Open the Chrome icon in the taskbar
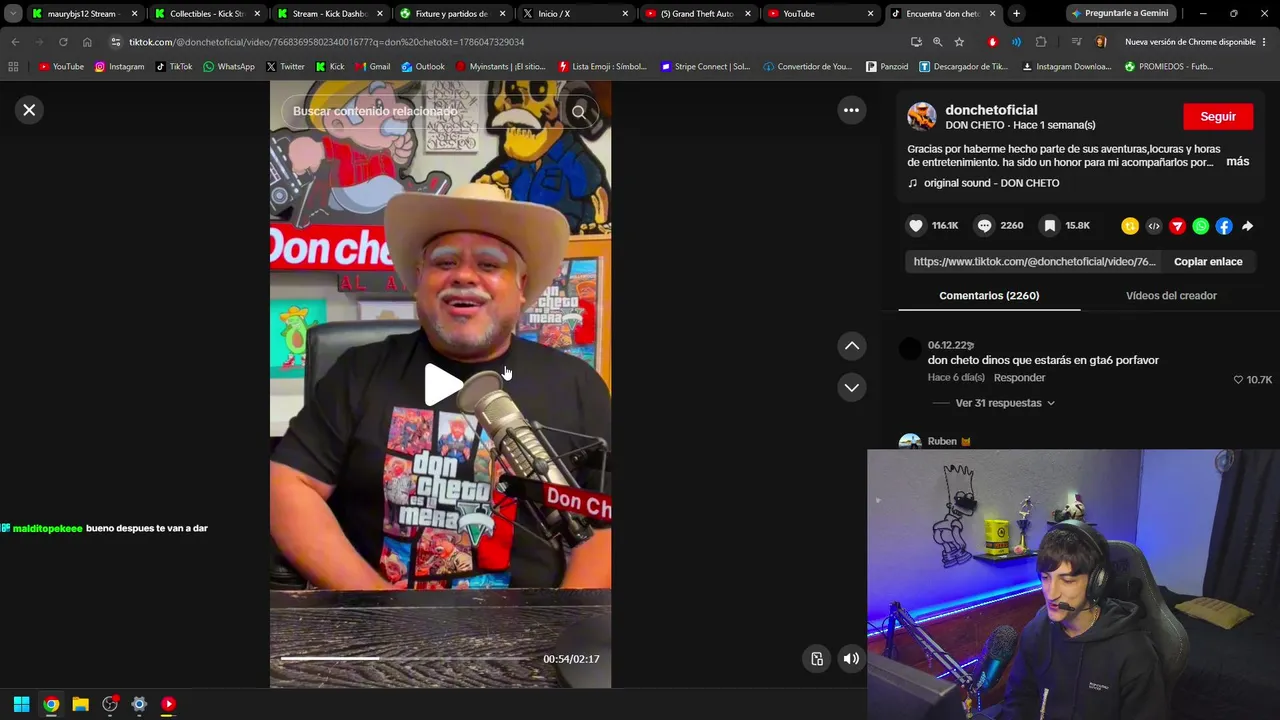 [x=51, y=704]
